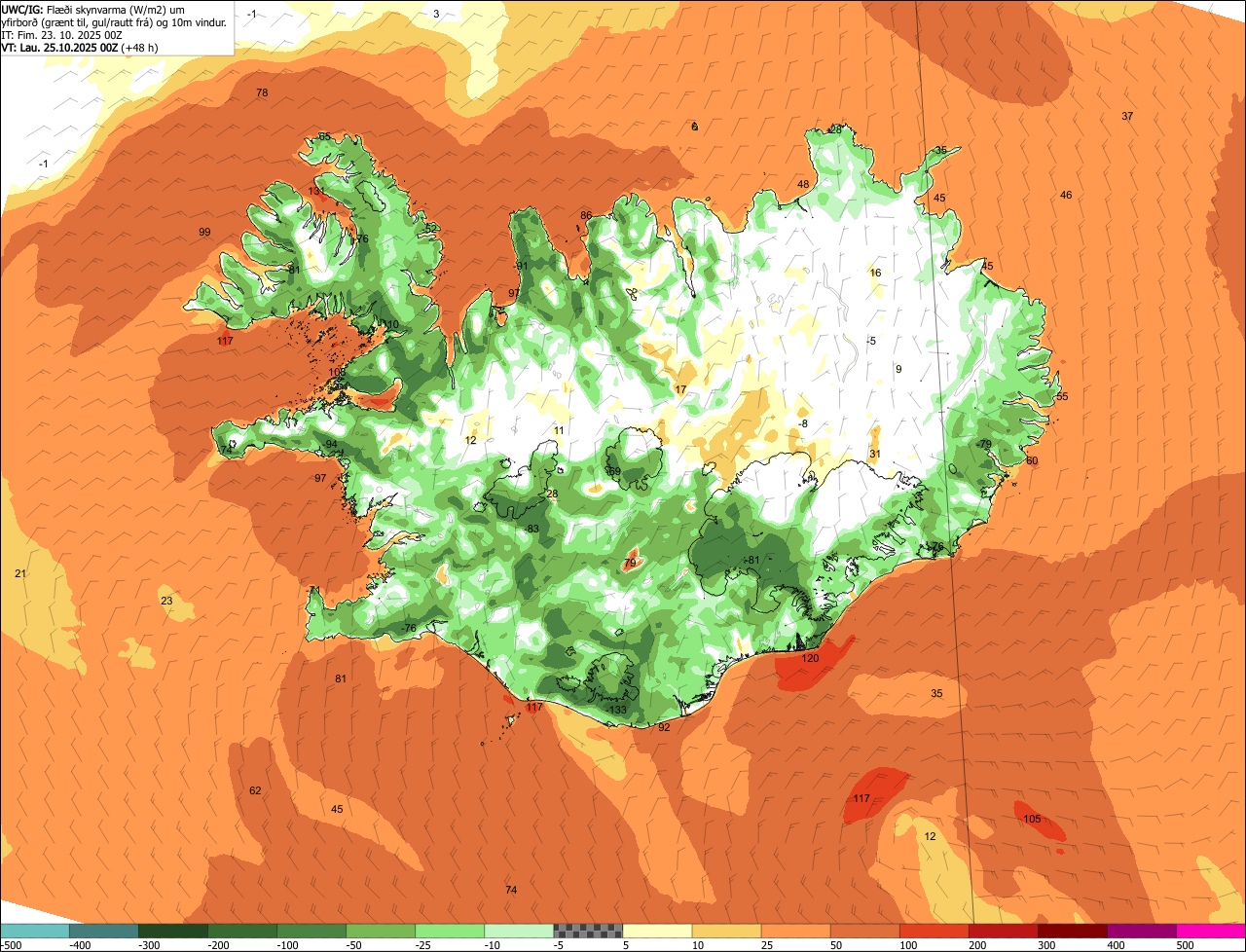
Task: Click the map value '110' in the Westfjords area
Action: [x=390, y=324]
